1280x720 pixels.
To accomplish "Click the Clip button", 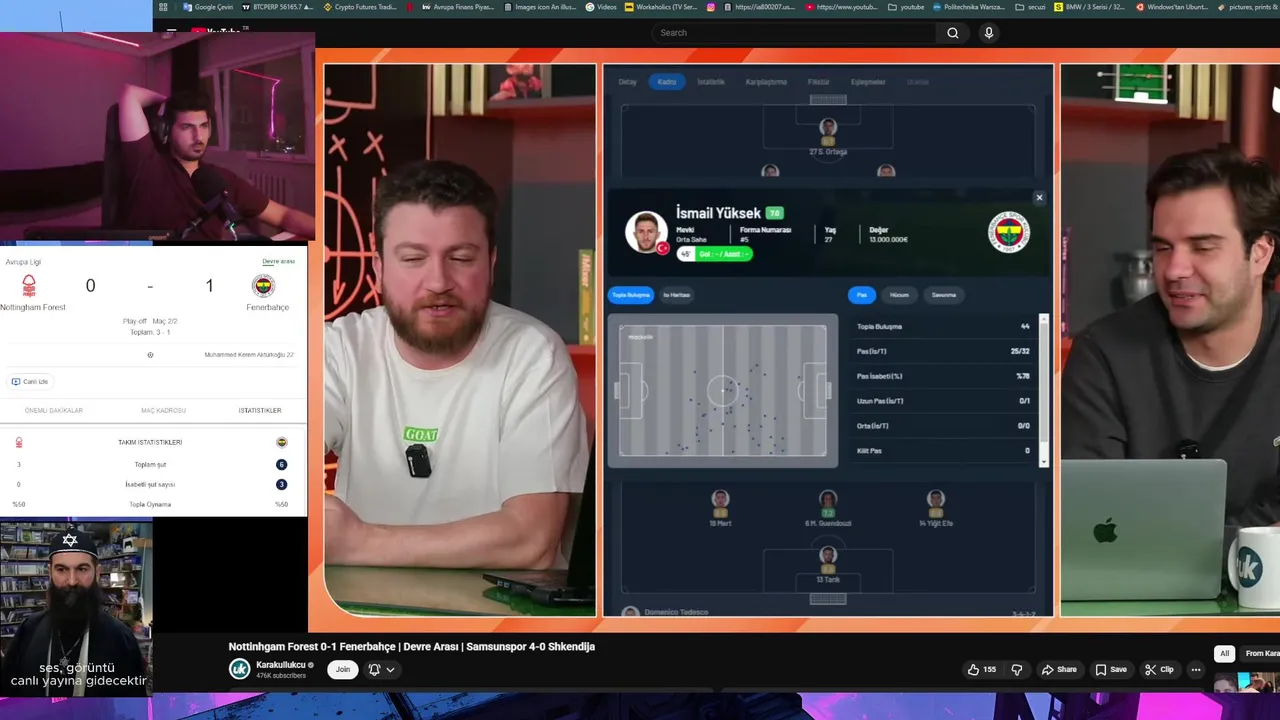I will pos(1159,669).
